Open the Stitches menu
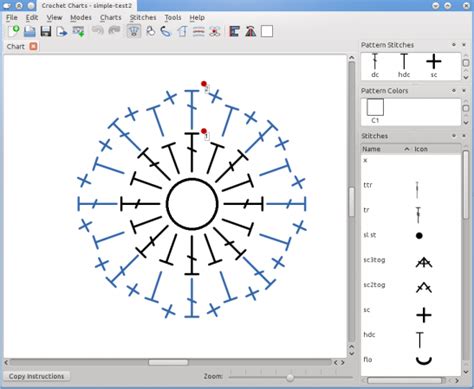This screenshot has width=474, height=389. [x=143, y=17]
